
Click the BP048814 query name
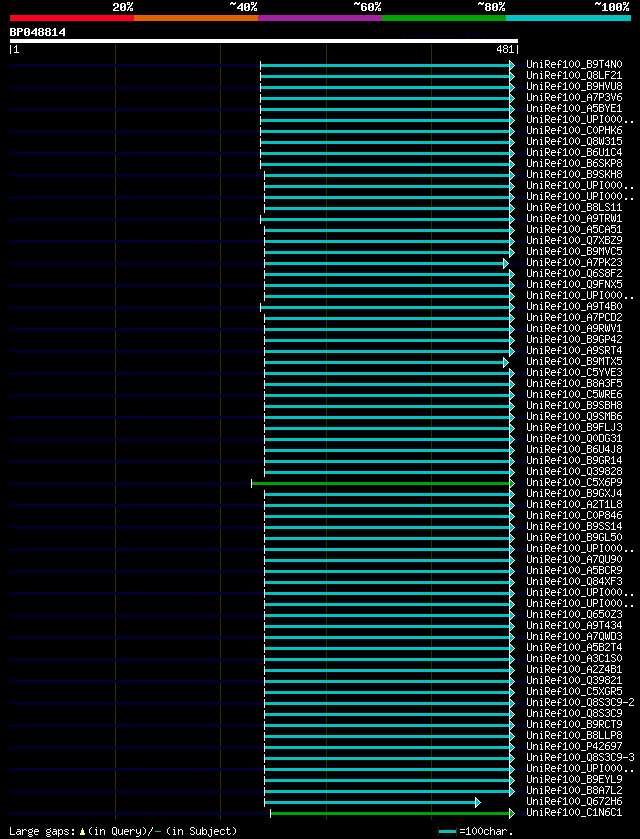click(x=37, y=32)
